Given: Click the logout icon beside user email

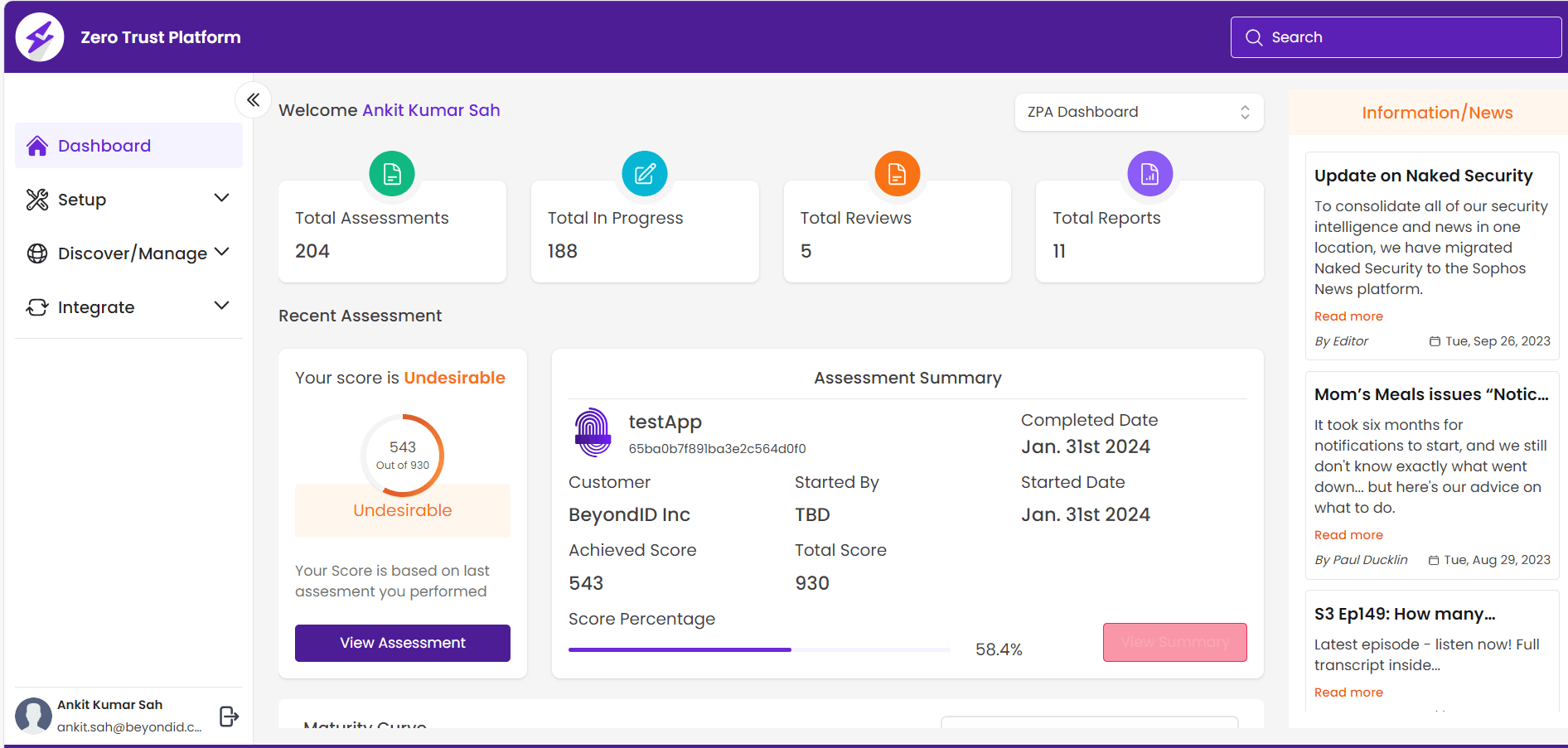Looking at the screenshot, I should tap(229, 717).
